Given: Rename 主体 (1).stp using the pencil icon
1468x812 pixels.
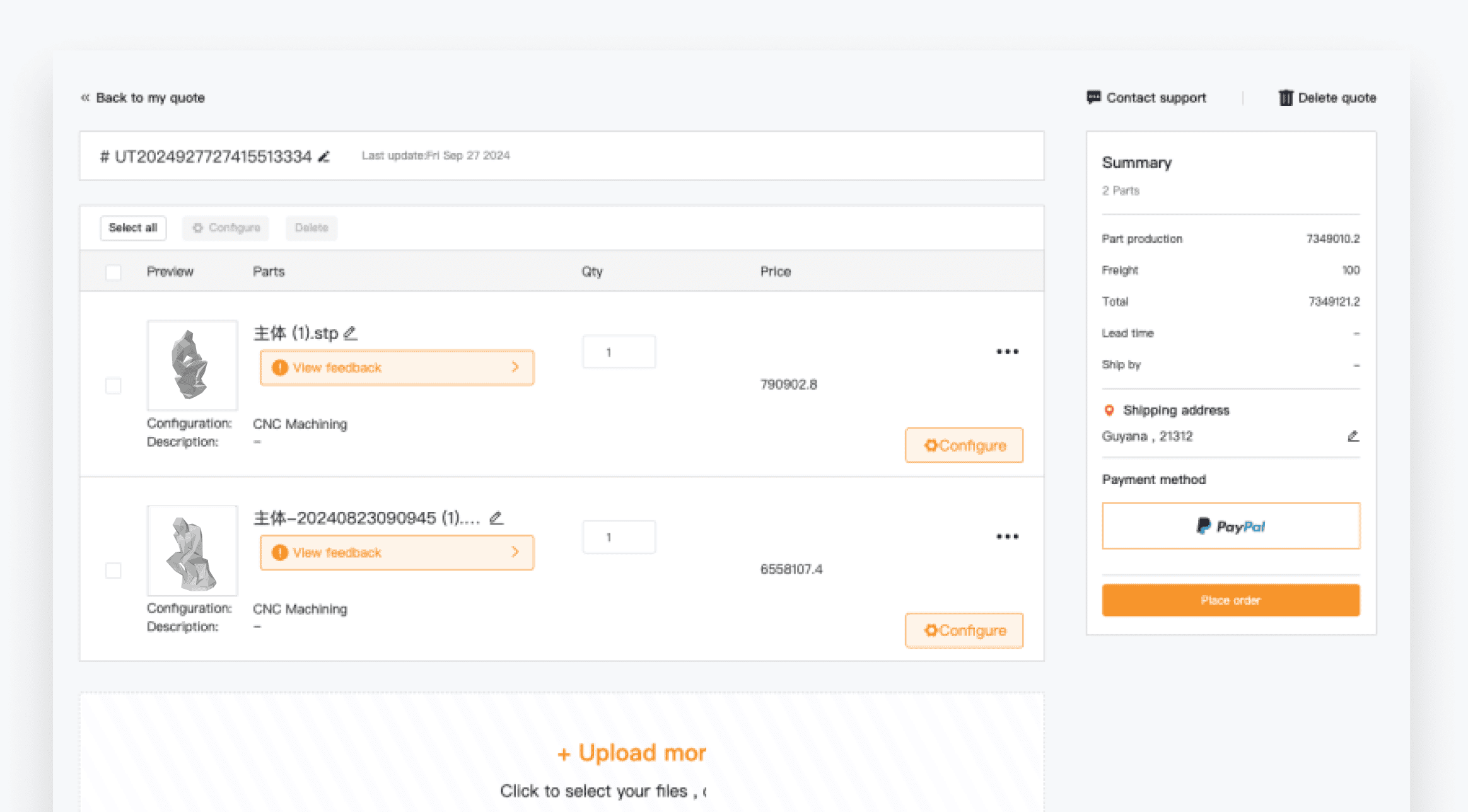Looking at the screenshot, I should pyautogui.click(x=351, y=333).
